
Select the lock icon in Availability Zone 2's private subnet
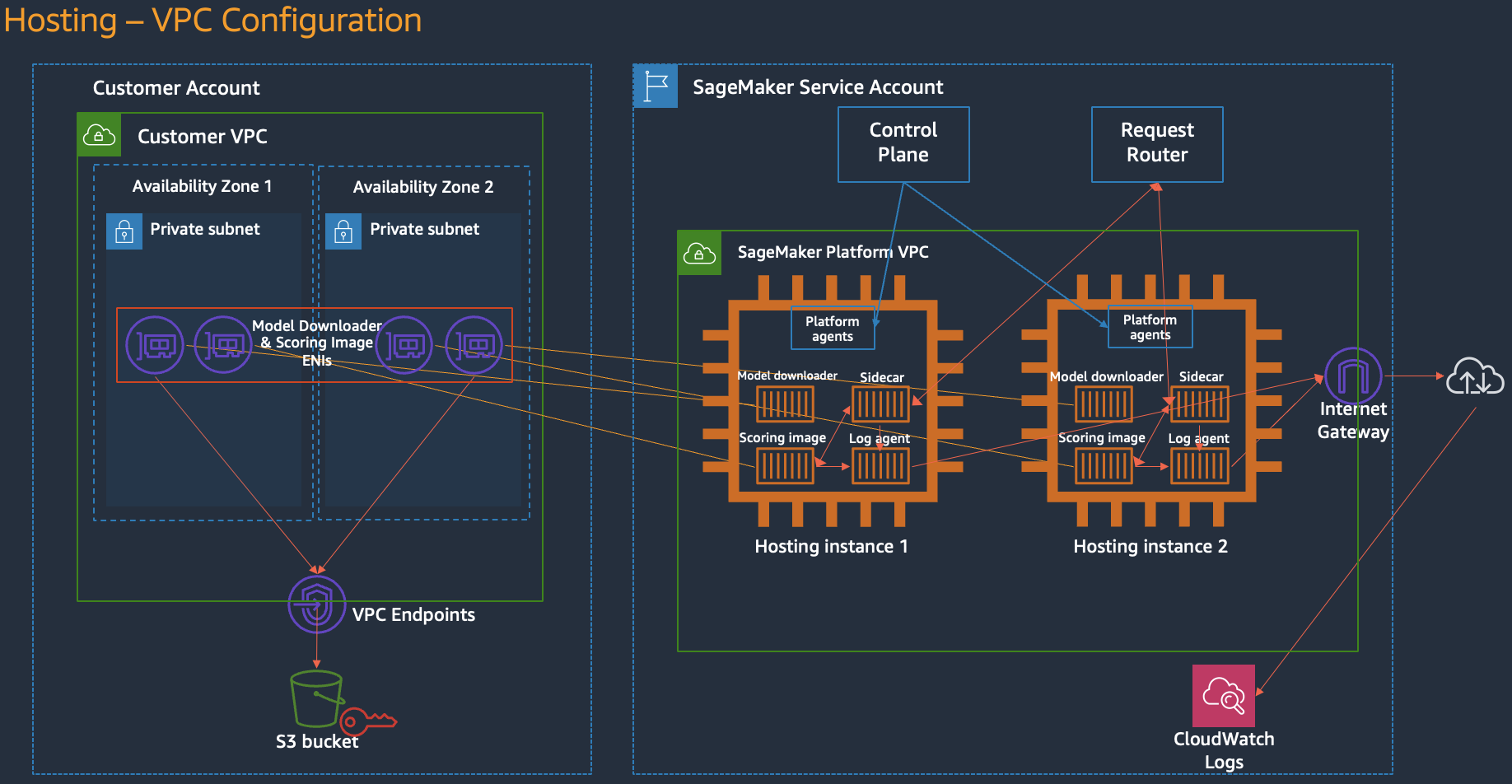pyautogui.click(x=343, y=231)
